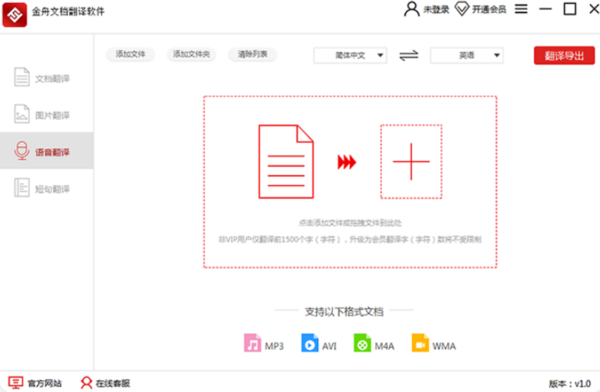Click the 金舟文档翻译软件 app logo
This screenshot has height=392, width=600.
click(x=15, y=15)
